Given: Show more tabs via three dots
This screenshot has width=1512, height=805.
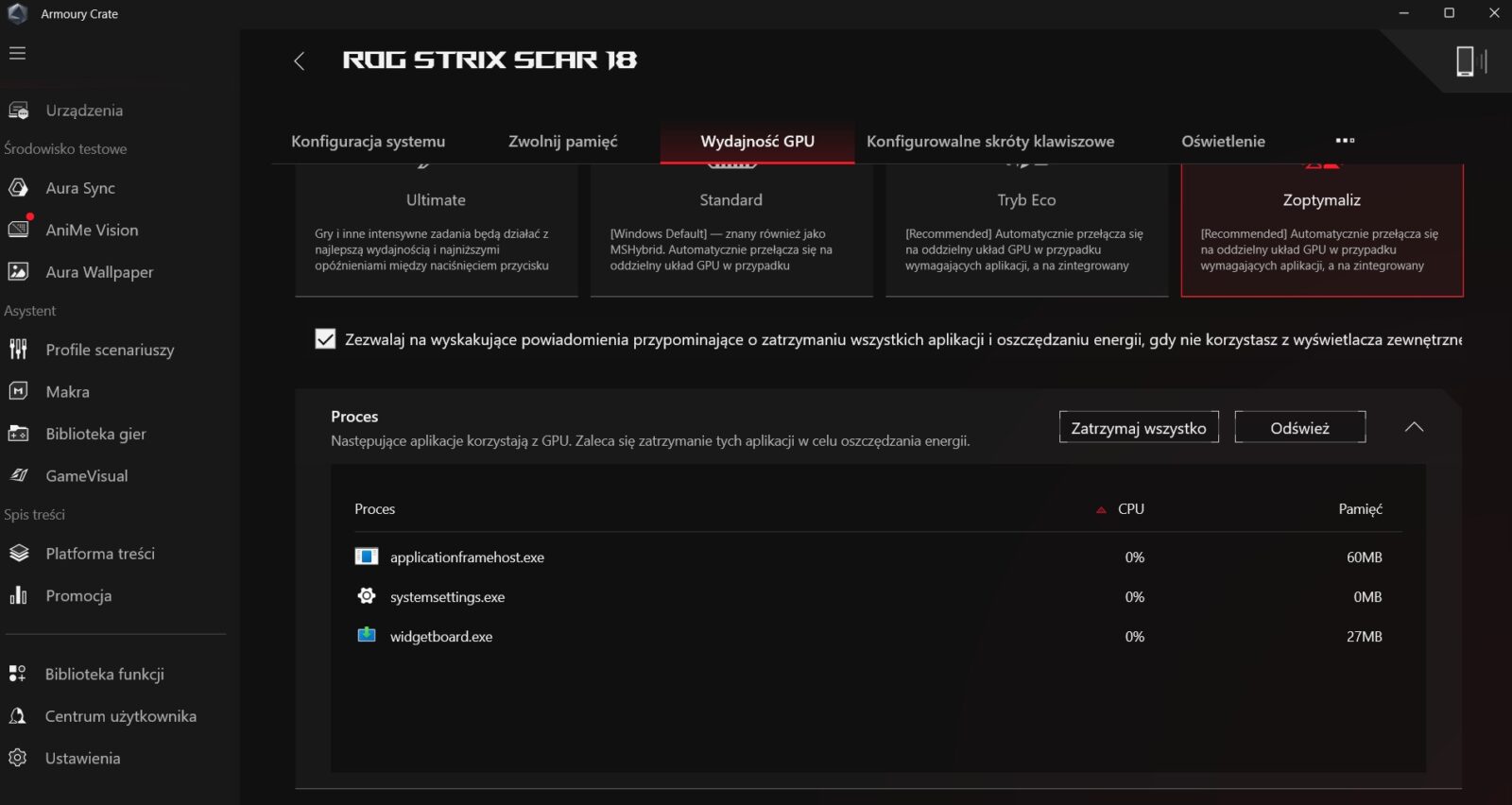Looking at the screenshot, I should tap(1345, 141).
